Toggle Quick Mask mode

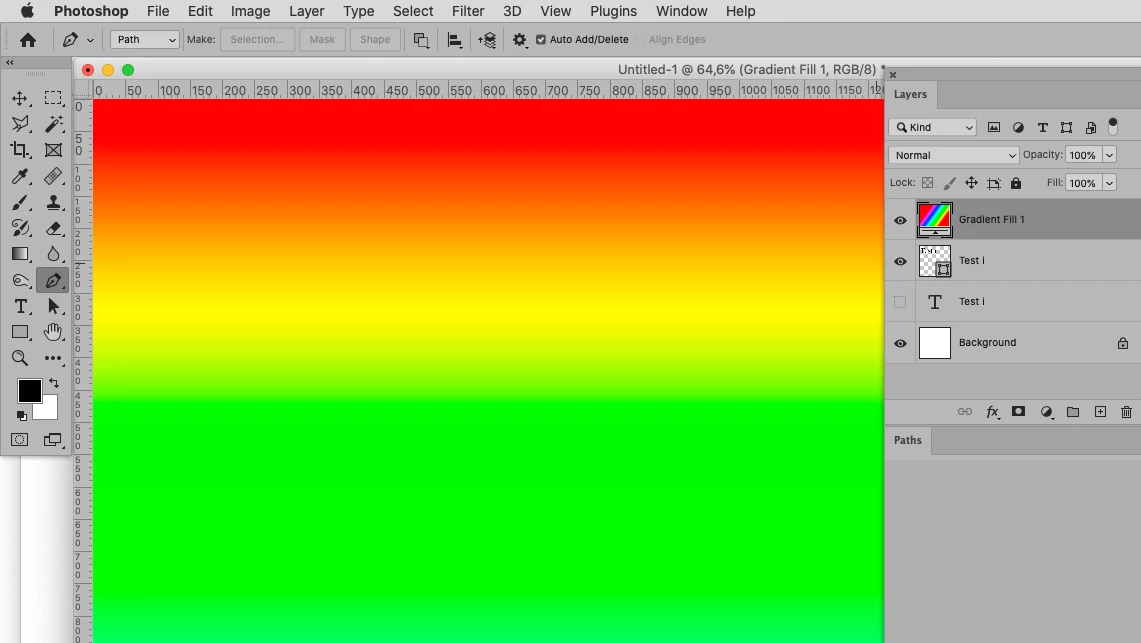click(20, 439)
